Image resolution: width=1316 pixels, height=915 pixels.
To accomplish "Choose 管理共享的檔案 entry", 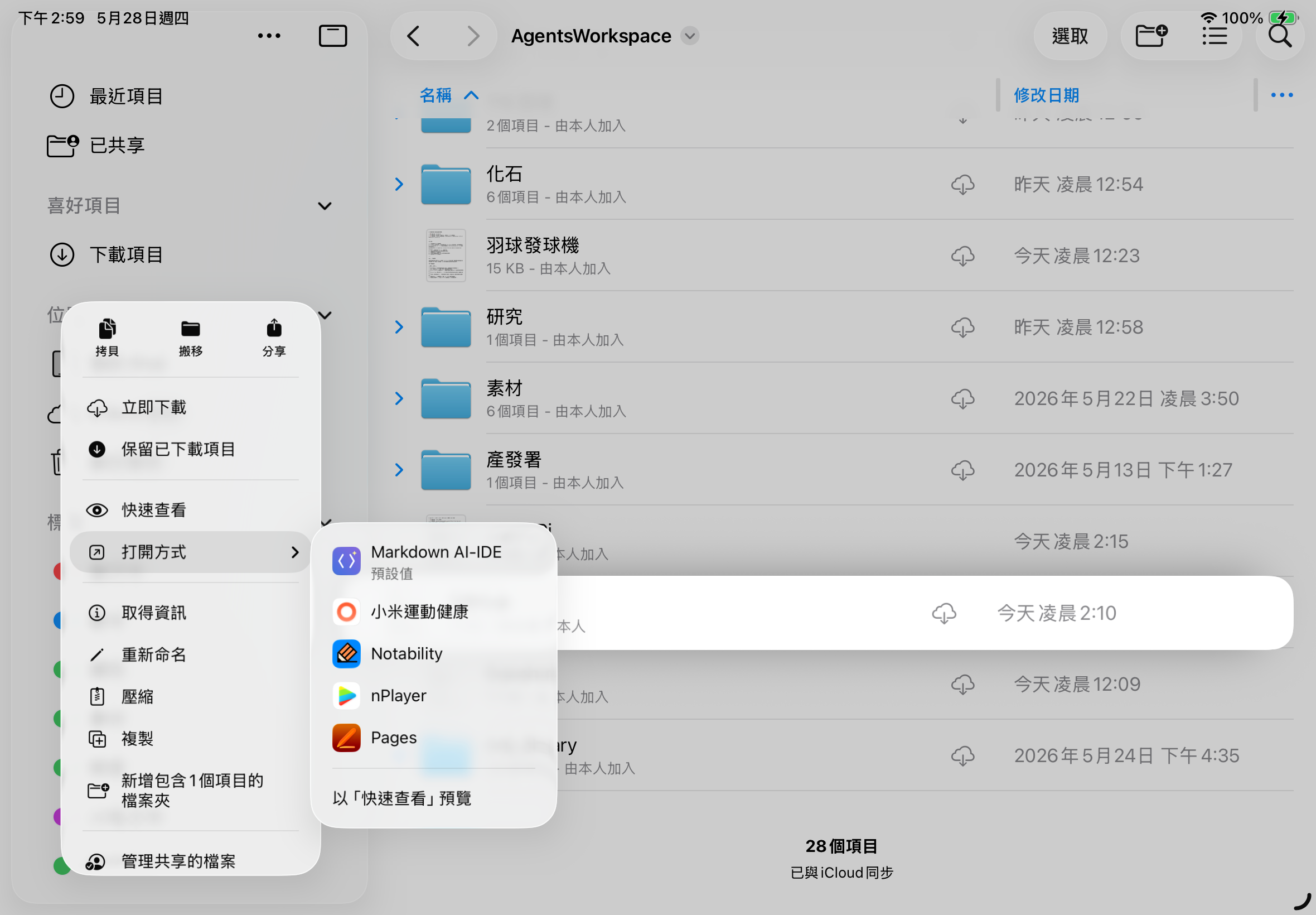I will 191,860.
